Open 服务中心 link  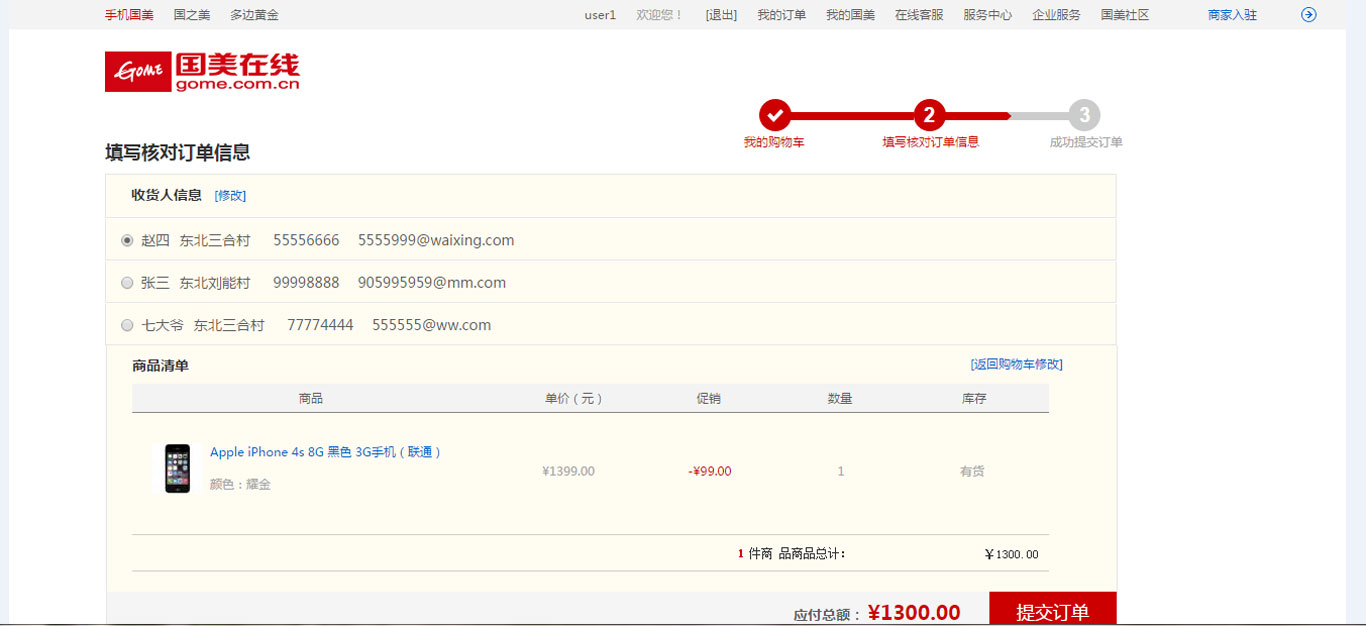point(988,15)
